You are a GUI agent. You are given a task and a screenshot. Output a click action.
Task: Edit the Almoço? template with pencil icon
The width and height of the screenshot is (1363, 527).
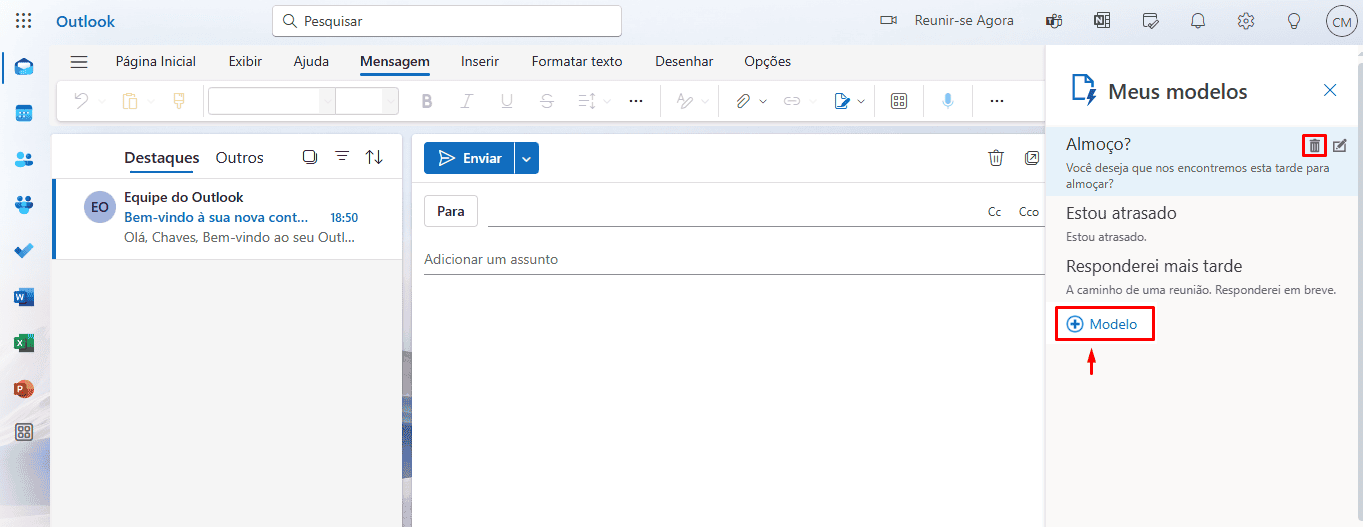(1340, 146)
